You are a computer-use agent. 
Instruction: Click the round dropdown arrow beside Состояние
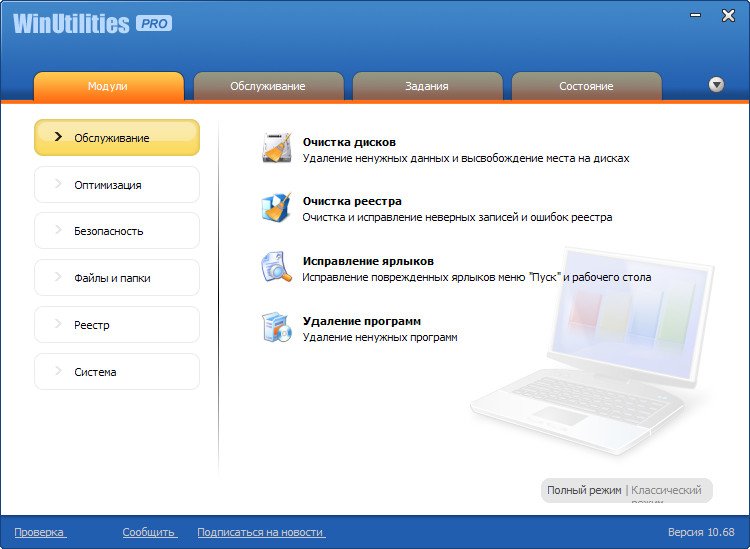coord(716,85)
